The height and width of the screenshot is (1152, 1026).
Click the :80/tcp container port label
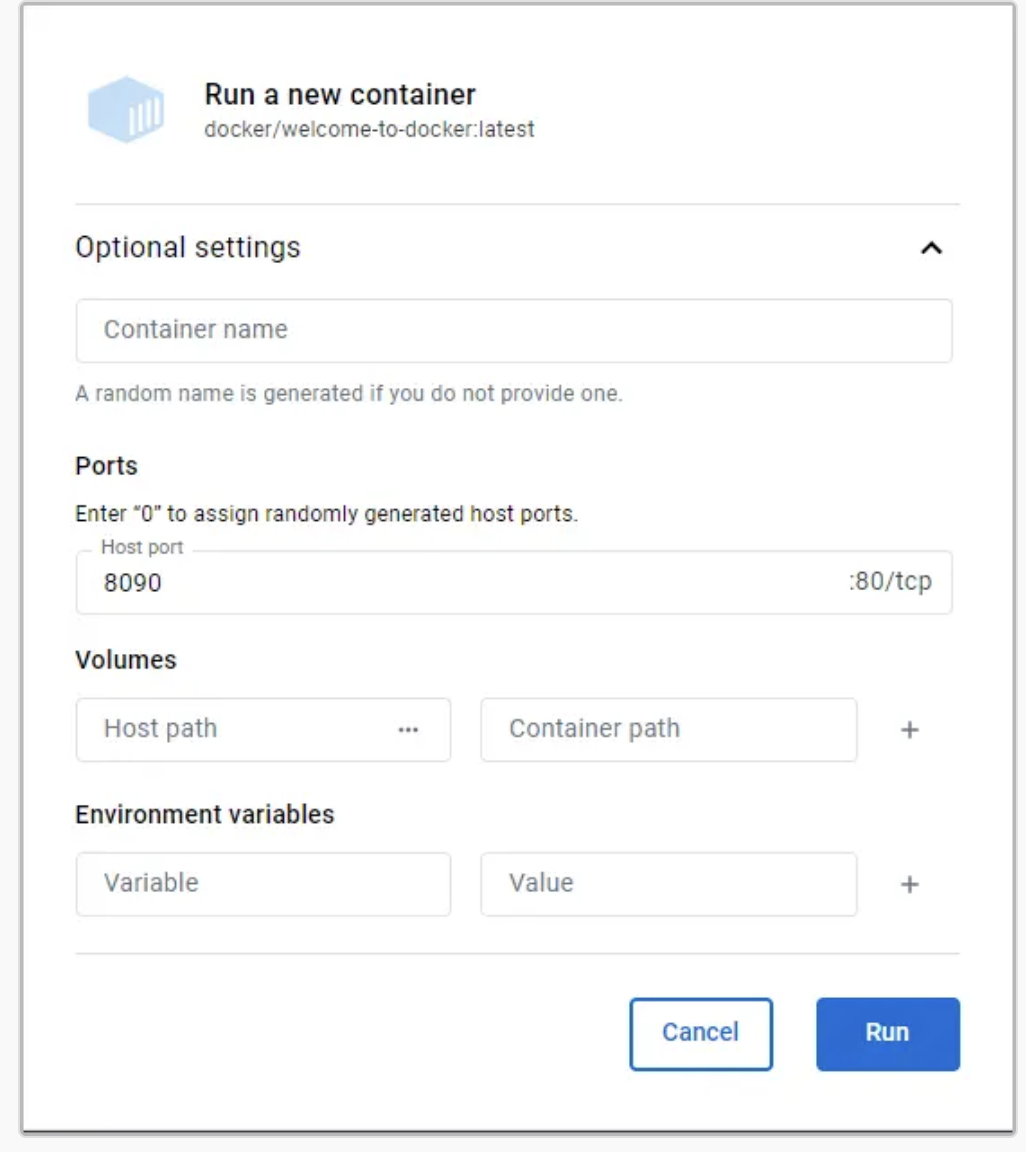click(889, 581)
